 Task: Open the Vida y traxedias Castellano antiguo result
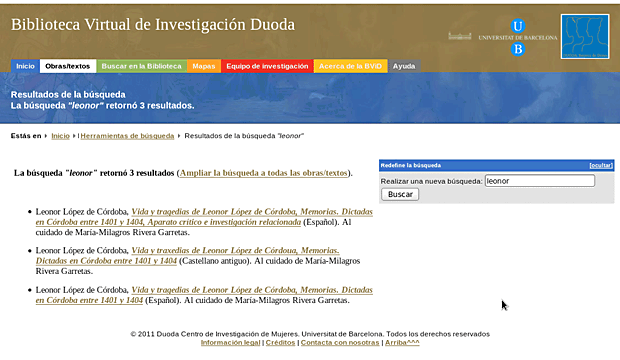[x=187, y=256]
